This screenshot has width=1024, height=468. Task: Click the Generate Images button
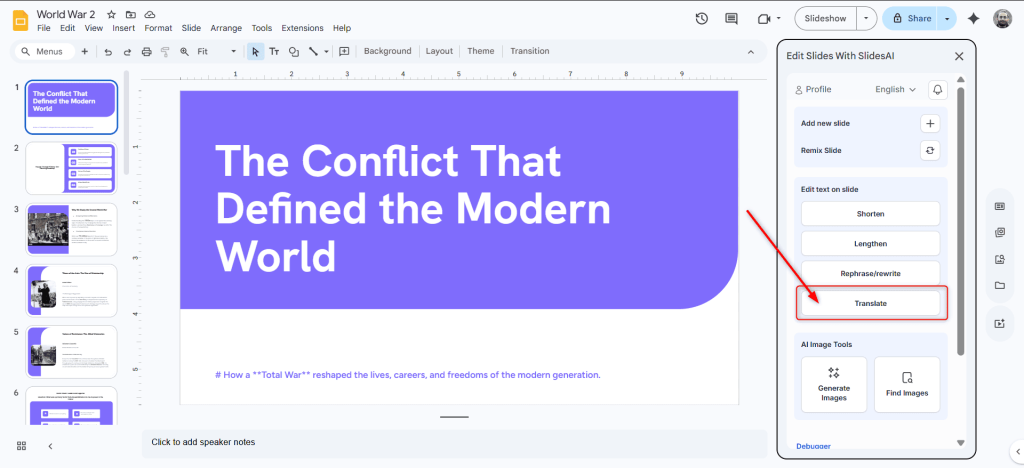(x=834, y=384)
